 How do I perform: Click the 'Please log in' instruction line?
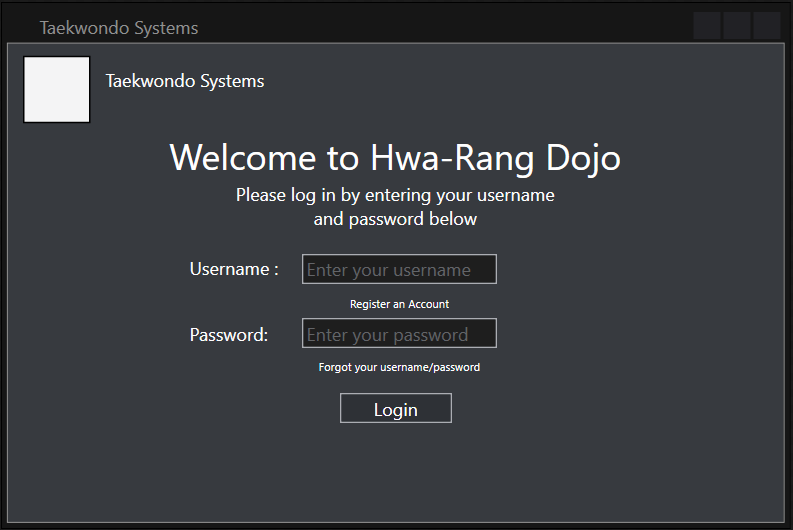click(x=395, y=195)
